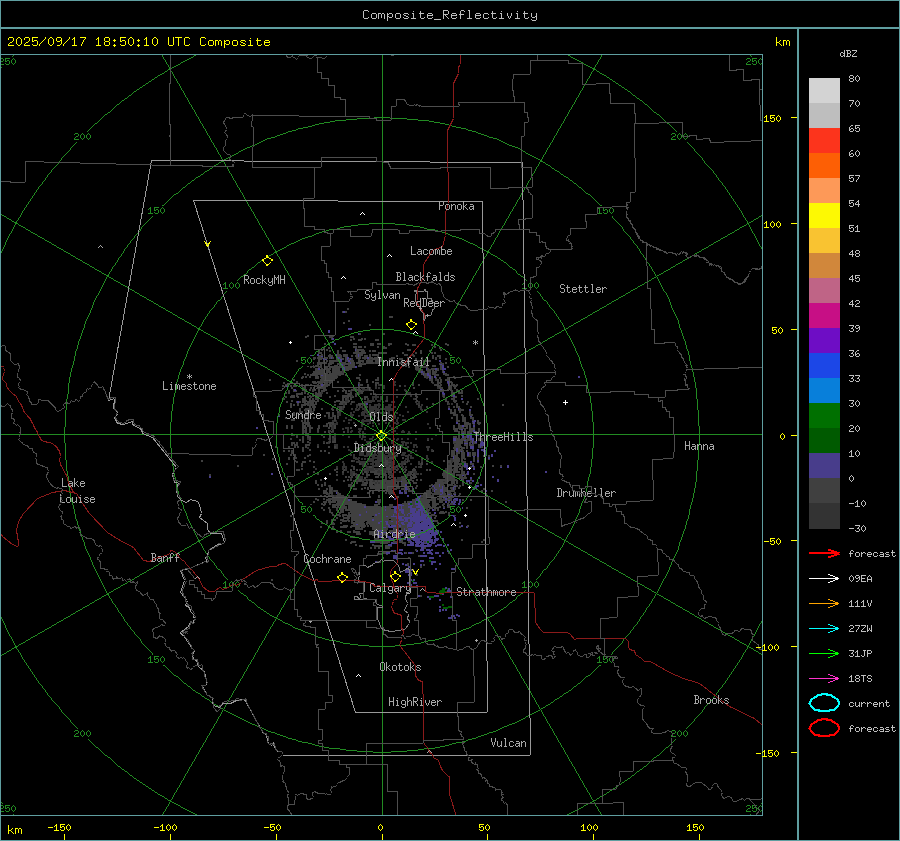The height and width of the screenshot is (841, 900).
Task: Click the white plus marker east of ThreeHills
Action: [565, 402]
